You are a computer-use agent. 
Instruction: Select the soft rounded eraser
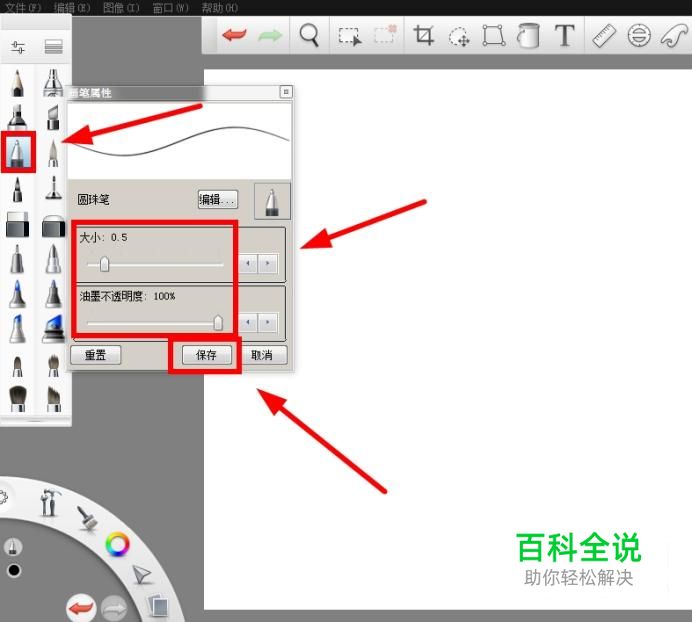53,226
